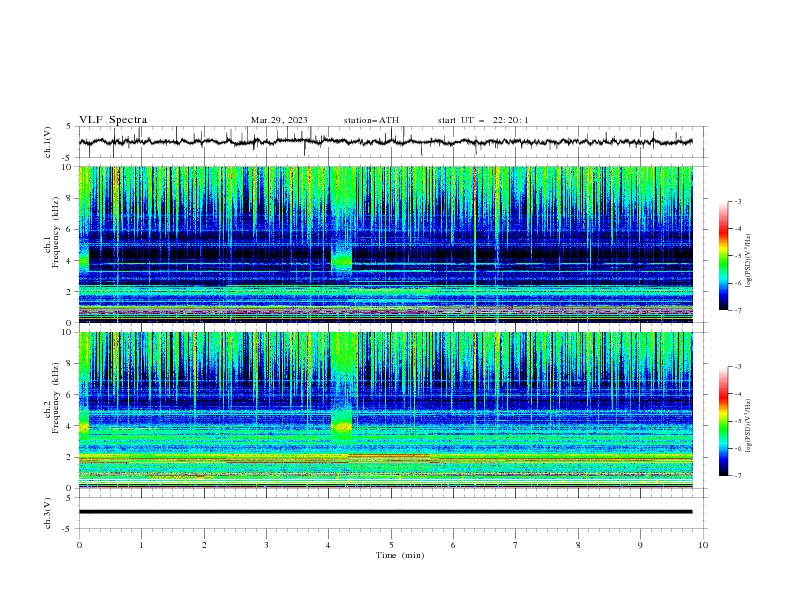The width and height of the screenshot is (792, 612).
Task: Click the "0" tick on the time axis
Action: [x=79, y=545]
